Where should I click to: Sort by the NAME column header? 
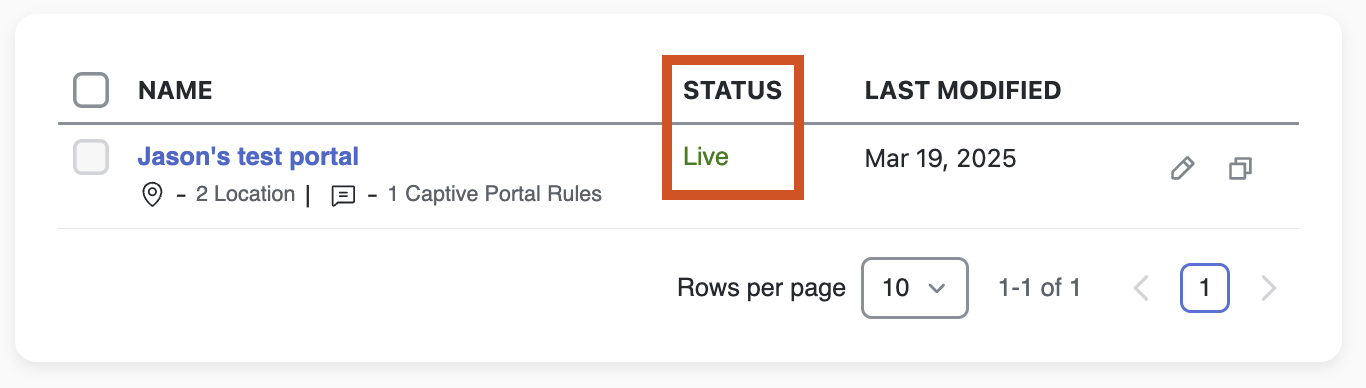coord(175,91)
